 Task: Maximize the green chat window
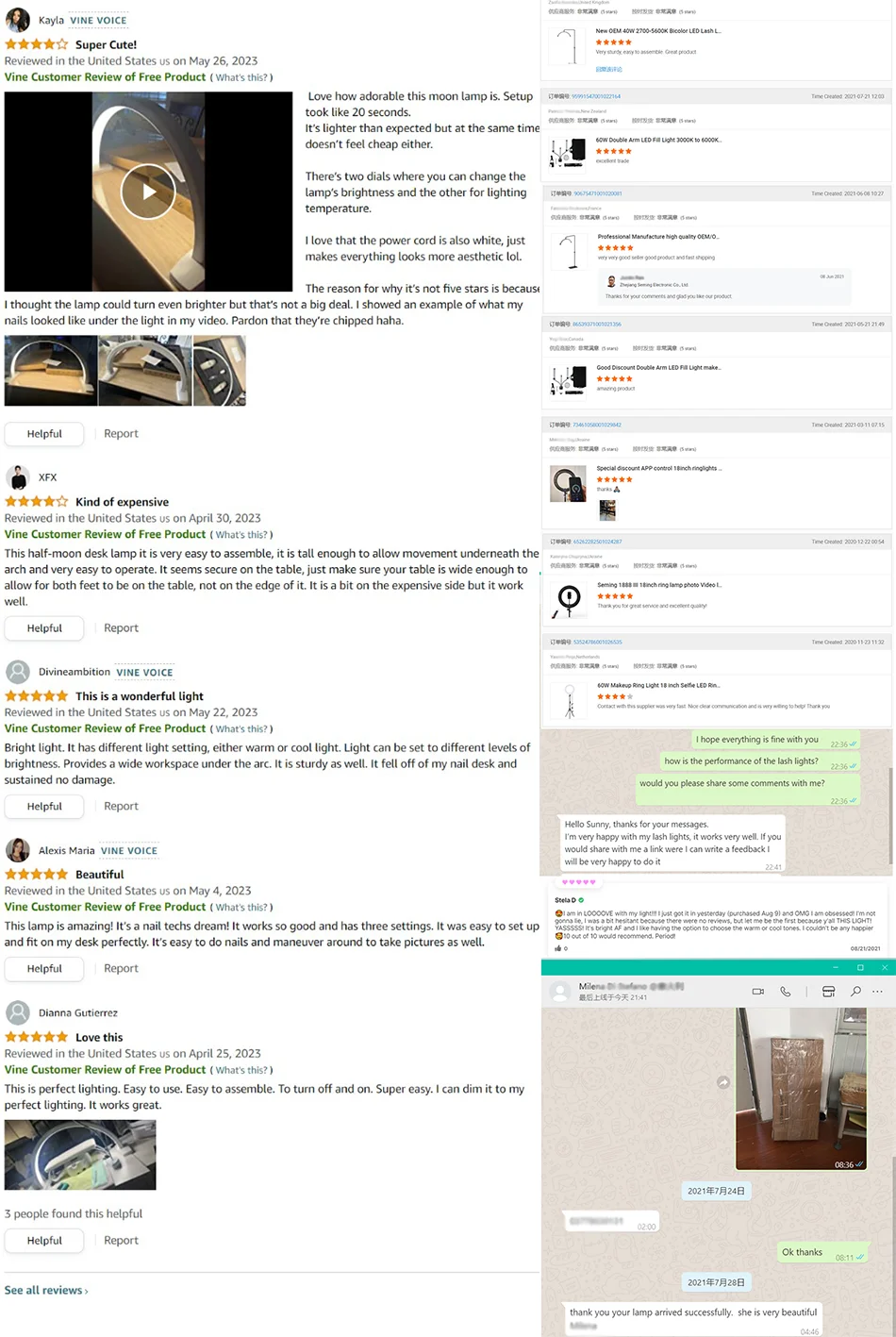[x=860, y=968]
